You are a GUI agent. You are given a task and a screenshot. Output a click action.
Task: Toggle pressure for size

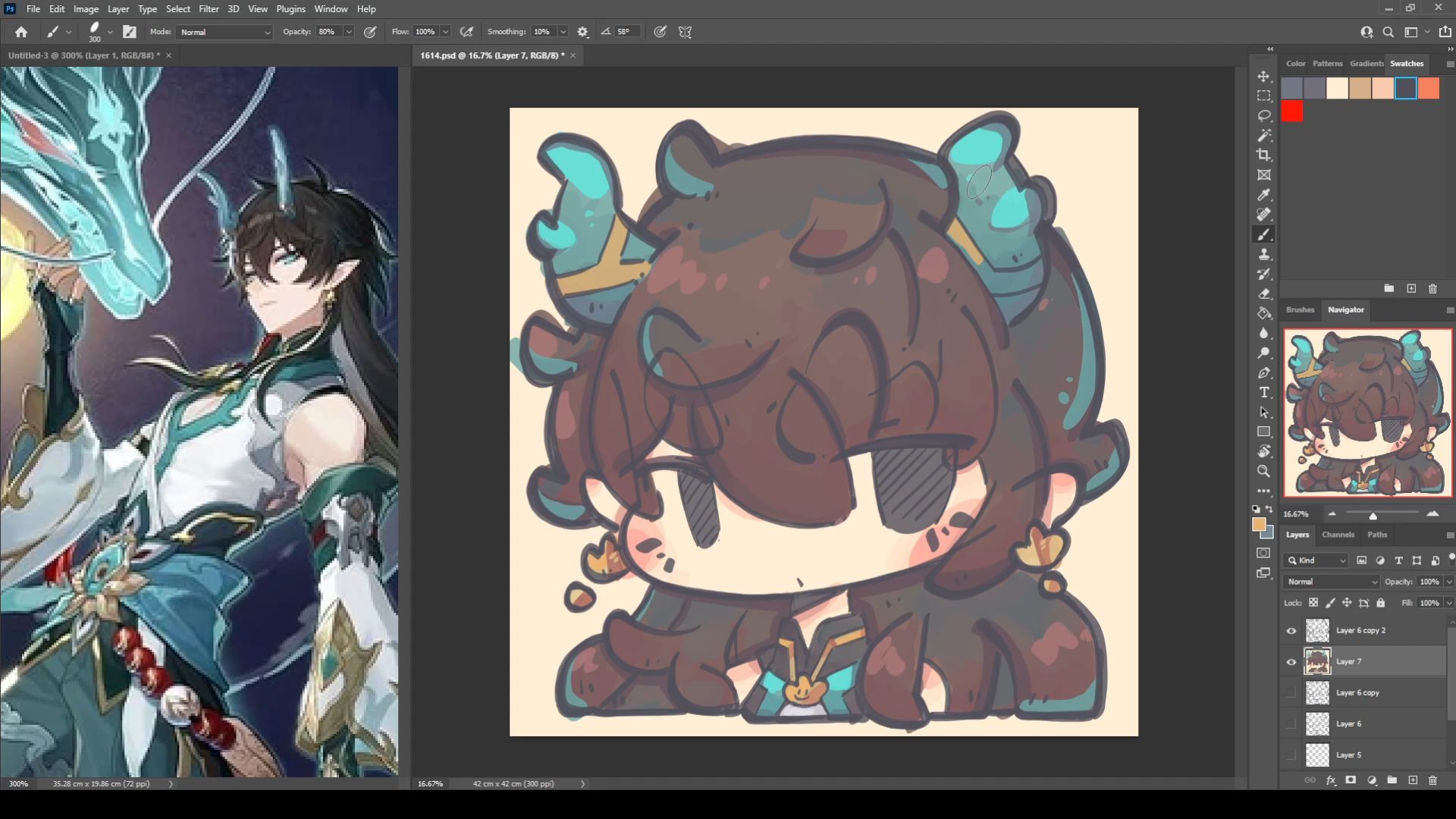tap(661, 32)
